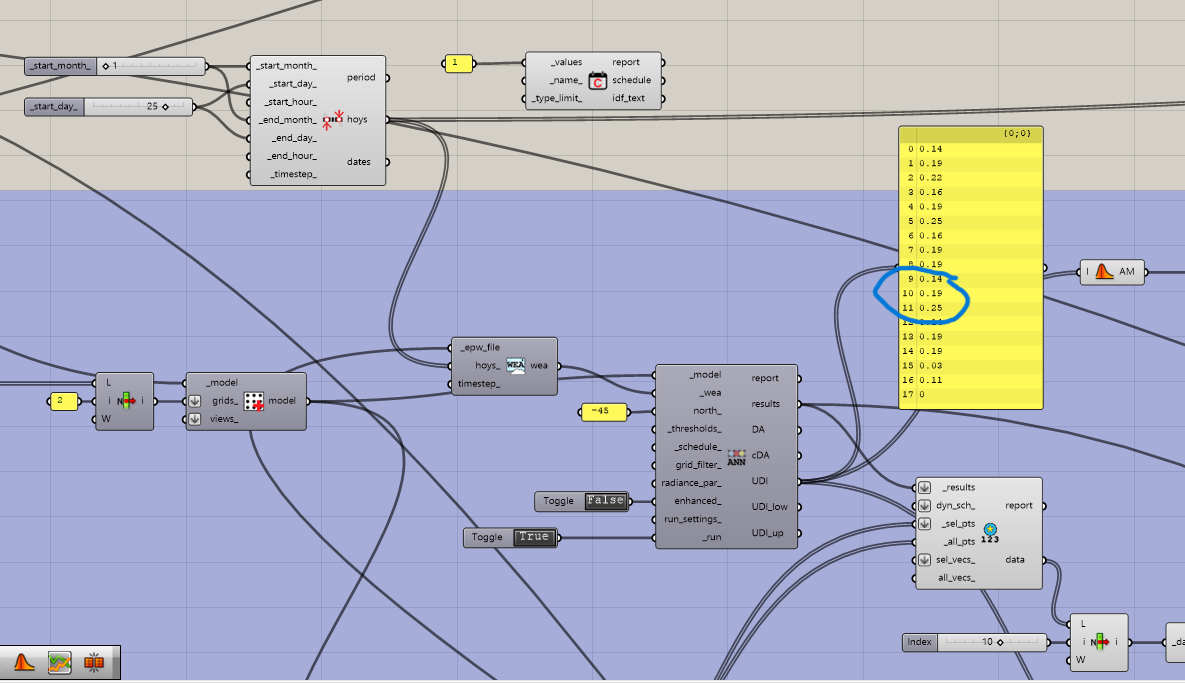1185x683 pixels.
Task: Click the first bell-curve icon in bottom-left toolbar
Action: coord(25,662)
